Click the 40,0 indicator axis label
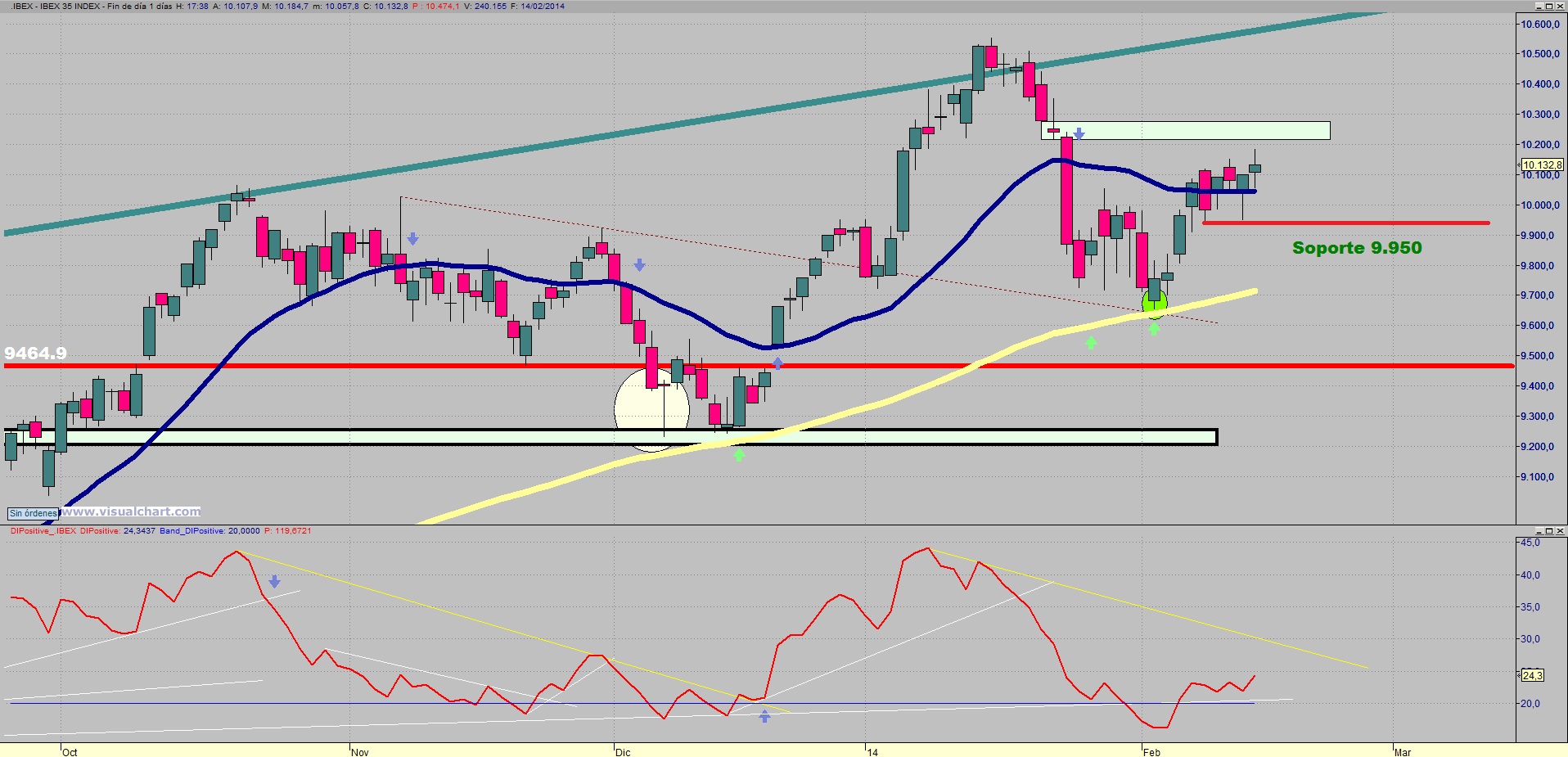The image size is (1568, 757). (1530, 575)
